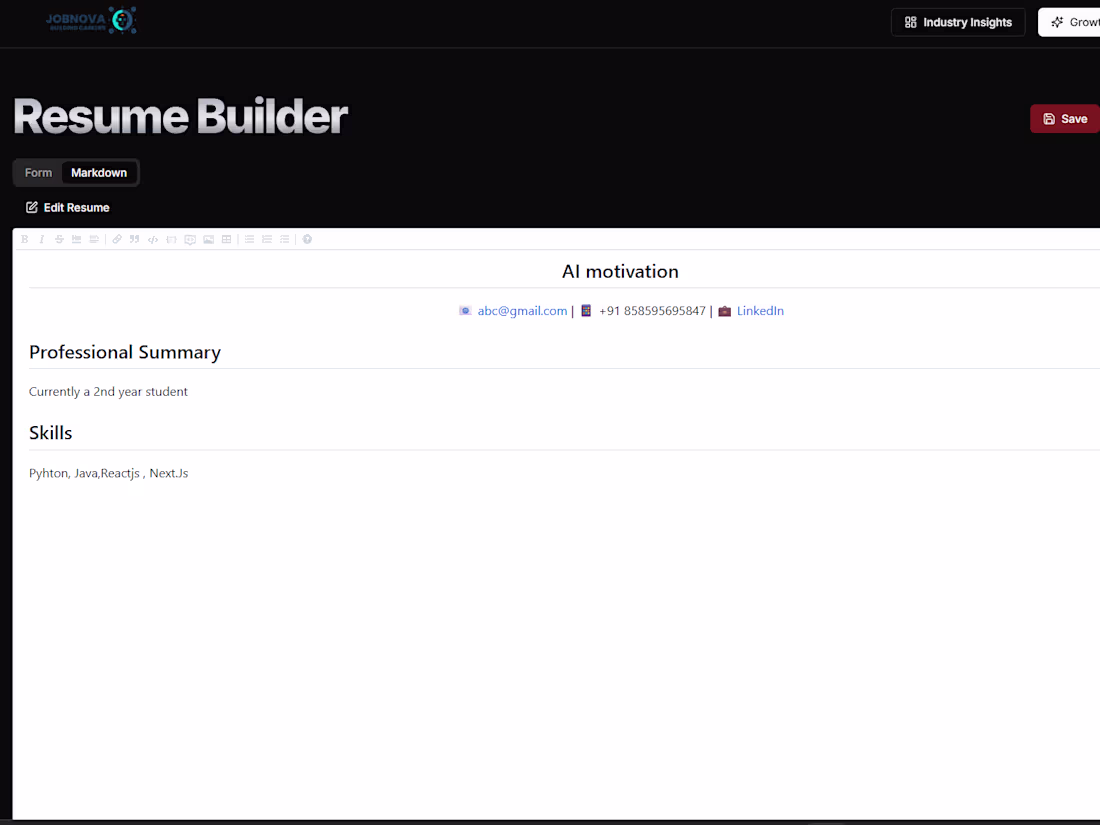Open the abc@gmail.com email link
The width and height of the screenshot is (1100, 825).
click(x=522, y=311)
